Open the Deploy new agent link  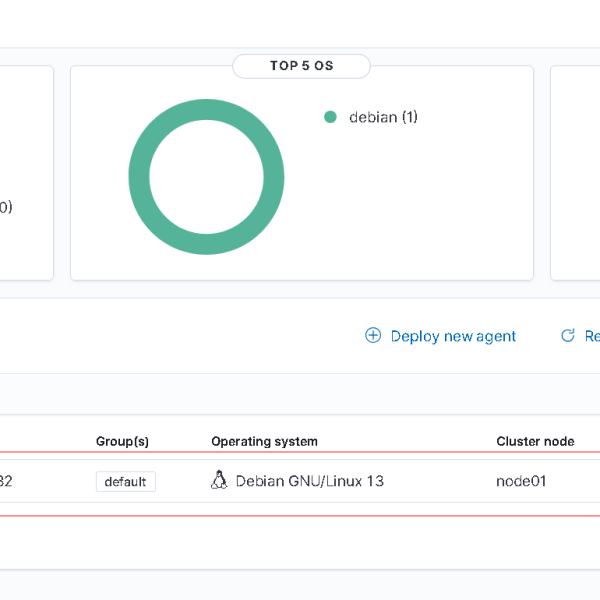[x=453, y=336]
